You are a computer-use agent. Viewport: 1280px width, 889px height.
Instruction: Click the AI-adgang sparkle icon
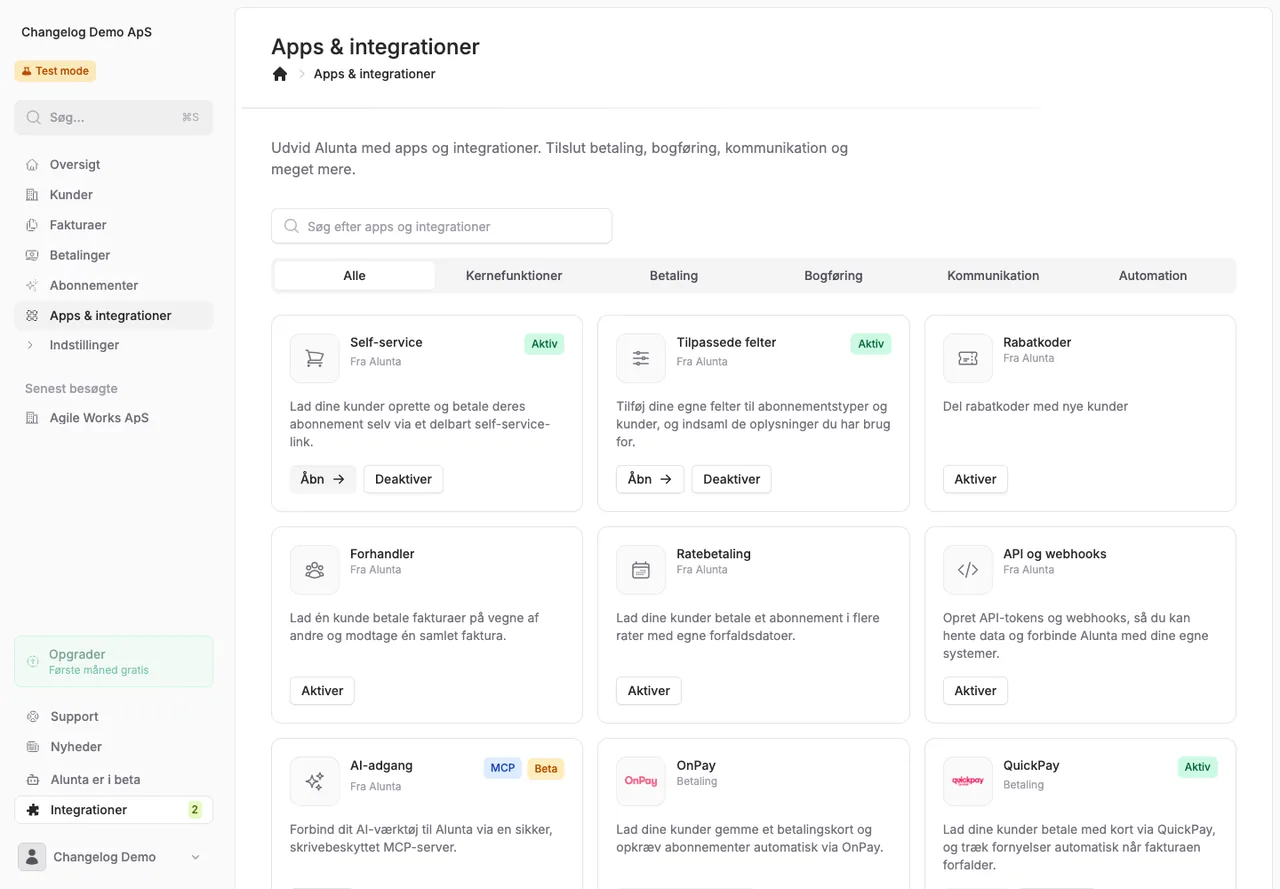pos(315,782)
